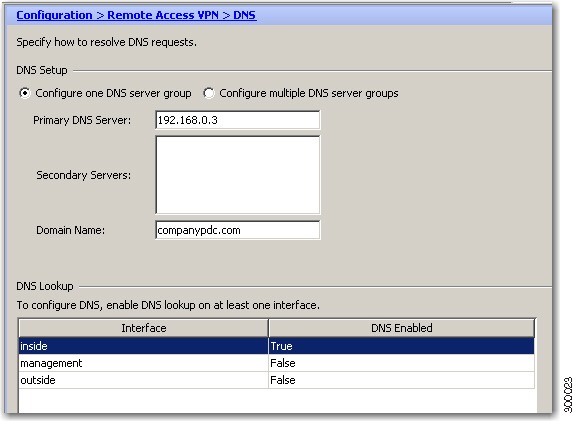
Task: Open the Configuration breadcrumb link
Action: 54,15
